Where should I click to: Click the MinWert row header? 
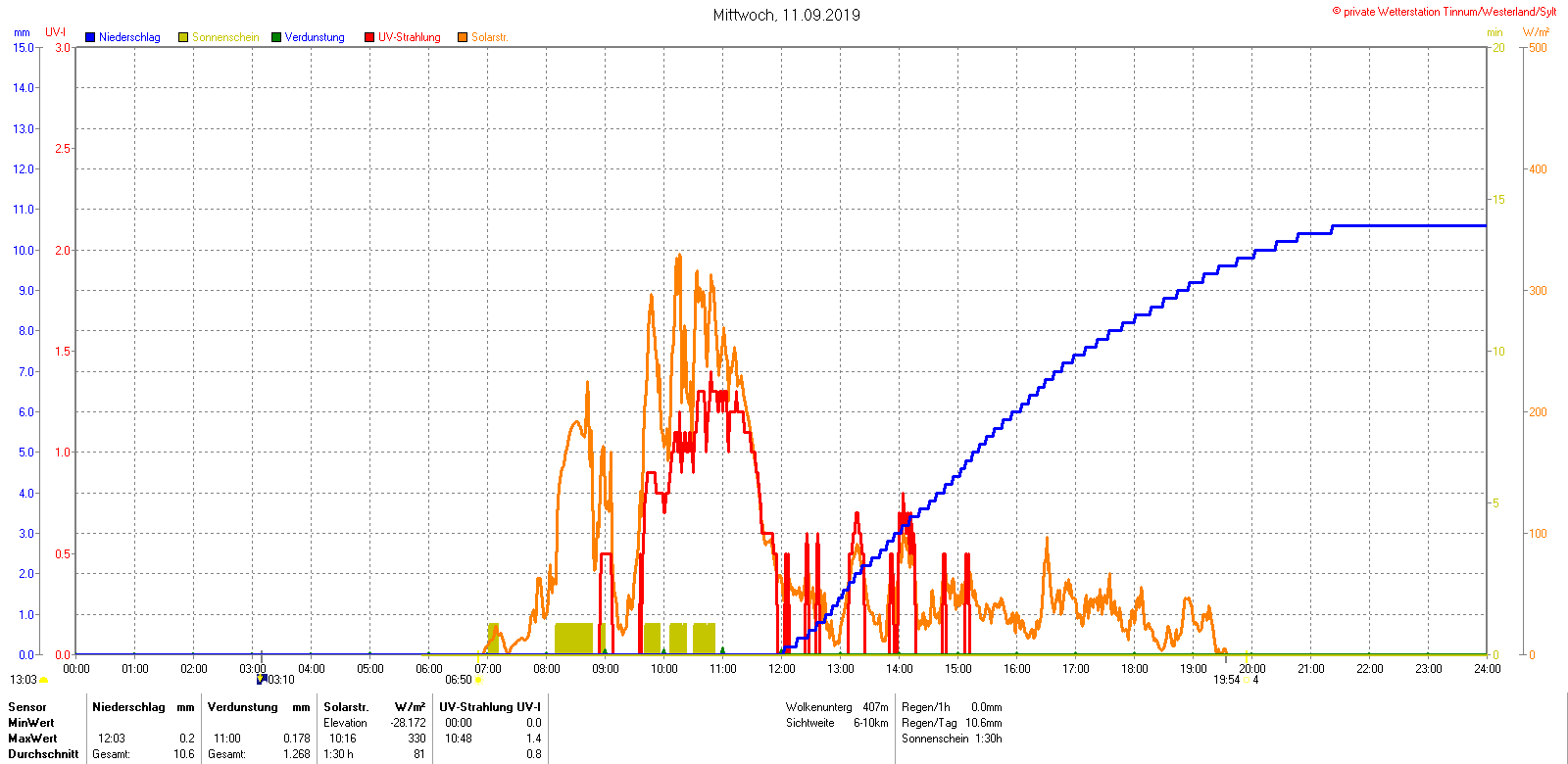pos(31,723)
